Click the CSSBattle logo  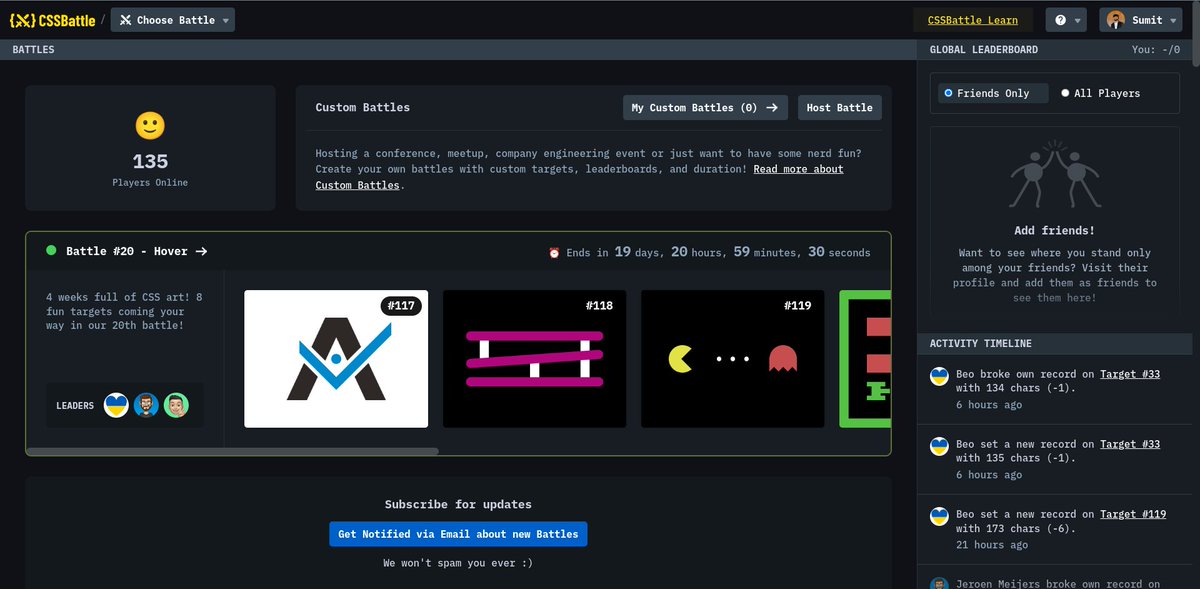pos(52,20)
